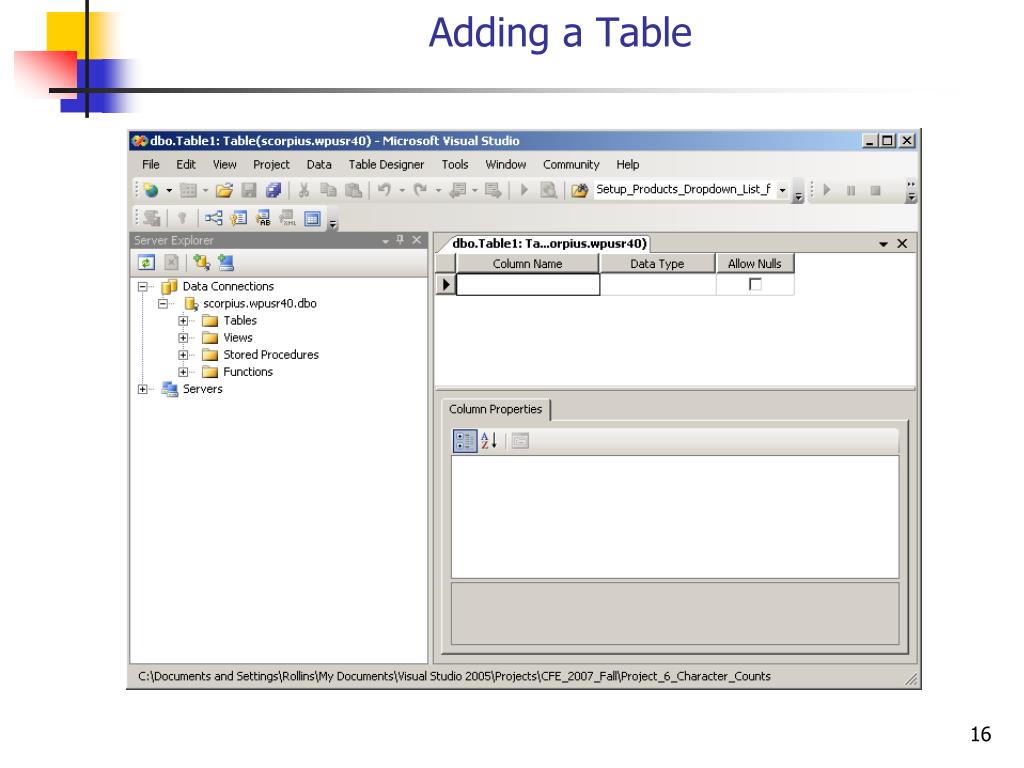Viewport: 1024px width, 768px height.
Task: Collapse the Data Connections node
Action: 143,287
